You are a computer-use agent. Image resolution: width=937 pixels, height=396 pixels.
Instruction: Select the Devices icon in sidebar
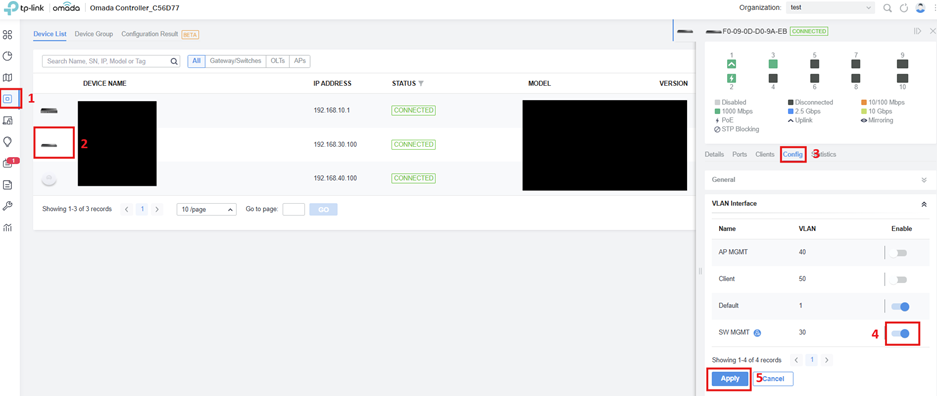8,99
